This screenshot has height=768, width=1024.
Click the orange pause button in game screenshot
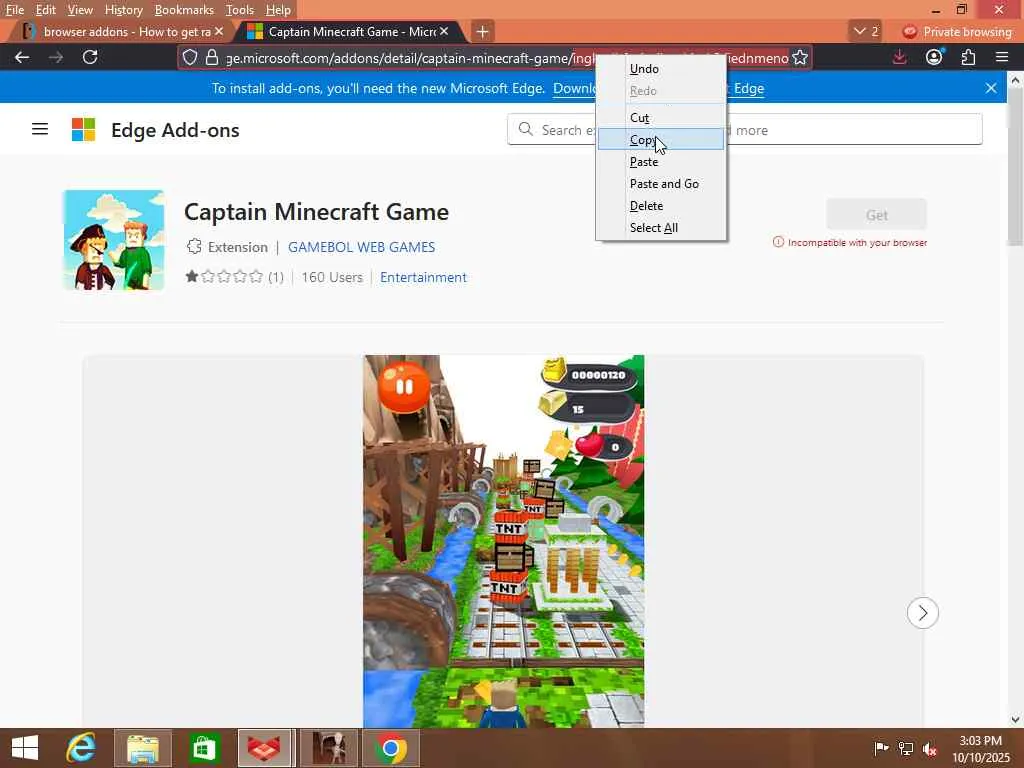(x=404, y=387)
